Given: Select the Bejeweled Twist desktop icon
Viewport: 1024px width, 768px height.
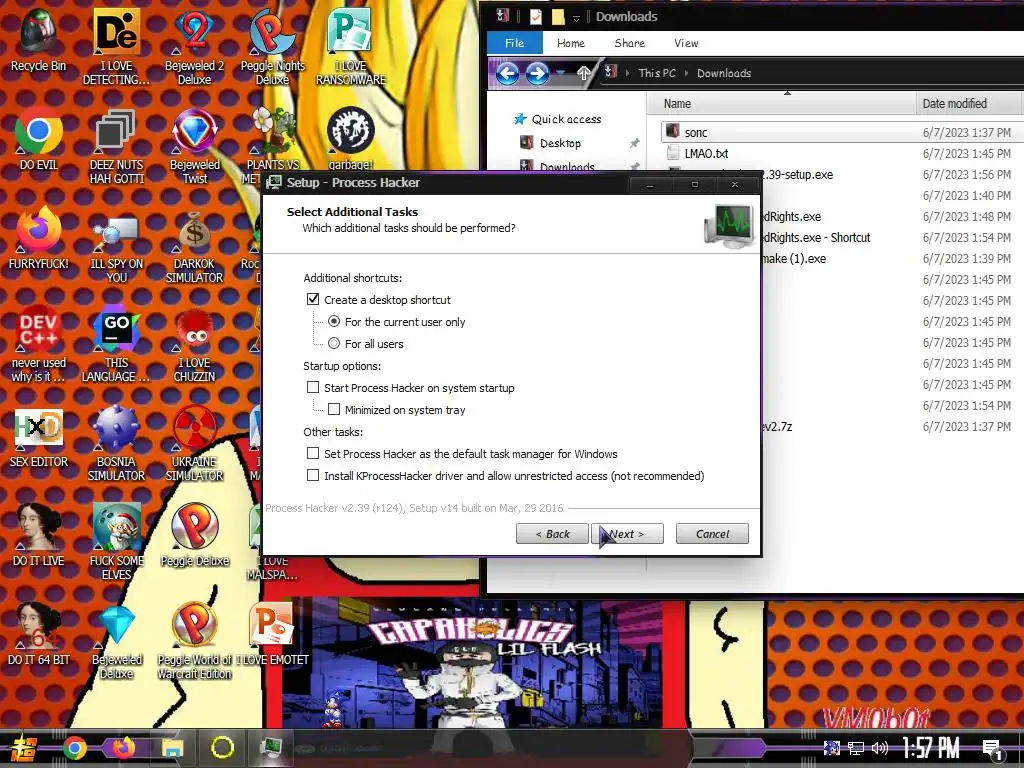Looking at the screenshot, I should [194, 146].
